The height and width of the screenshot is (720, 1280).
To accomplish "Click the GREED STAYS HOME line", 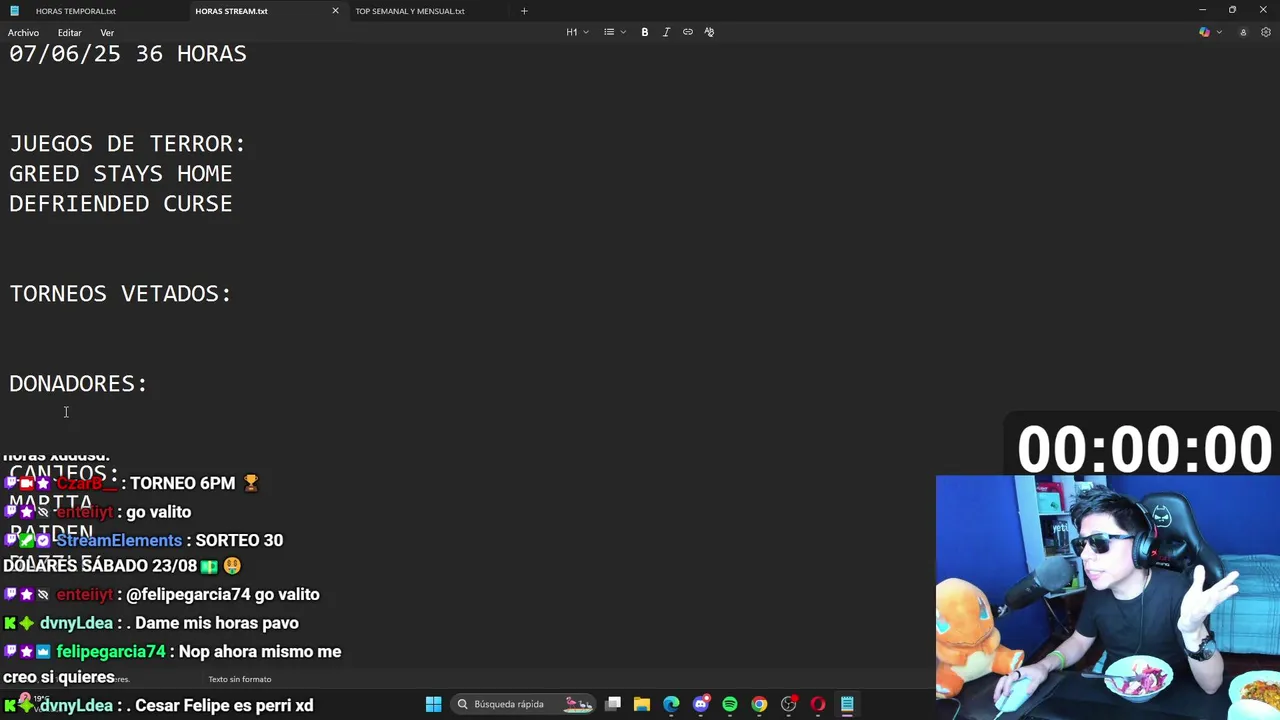I will pyautogui.click(x=121, y=174).
